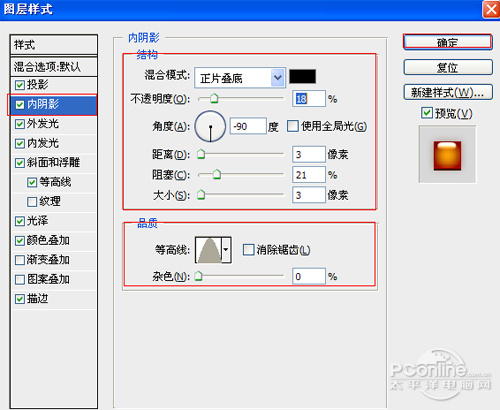Viewport: 500px width, 410px height.
Task: Uncheck the 斜面和浮雕 effect checkbox
Action: click(x=20, y=163)
